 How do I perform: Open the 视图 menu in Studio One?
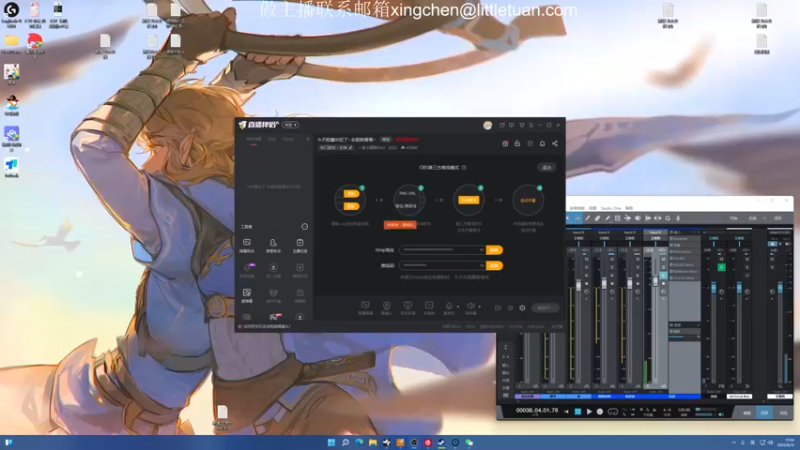(x=592, y=208)
